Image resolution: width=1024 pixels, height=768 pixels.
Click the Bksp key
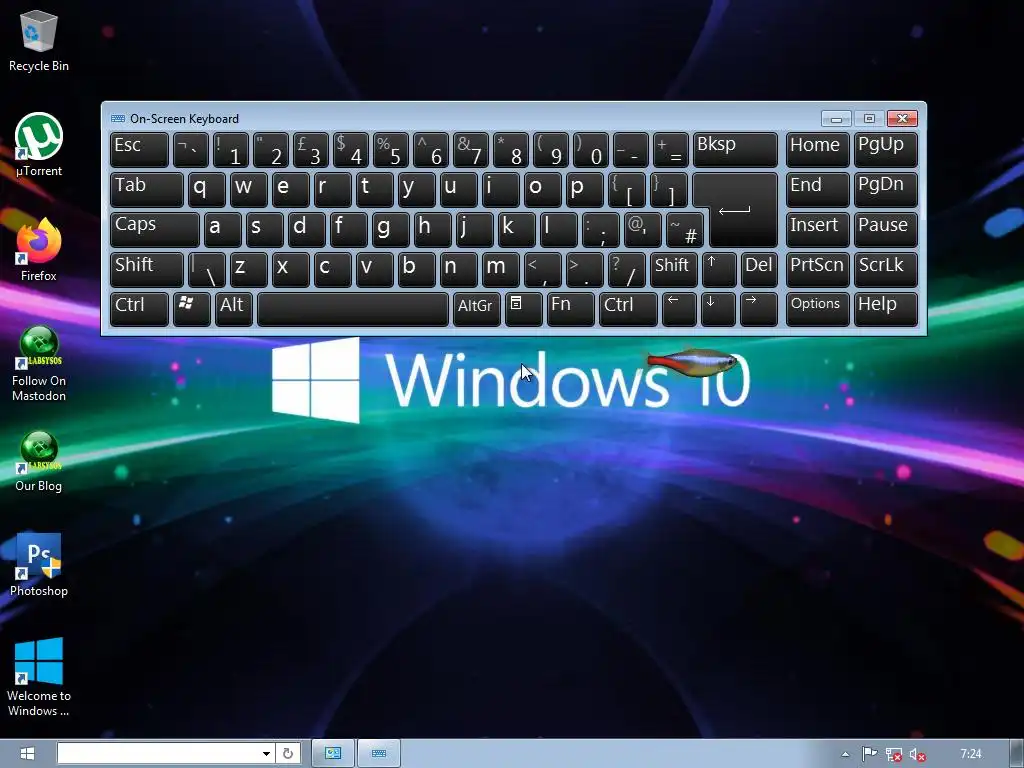(x=735, y=150)
